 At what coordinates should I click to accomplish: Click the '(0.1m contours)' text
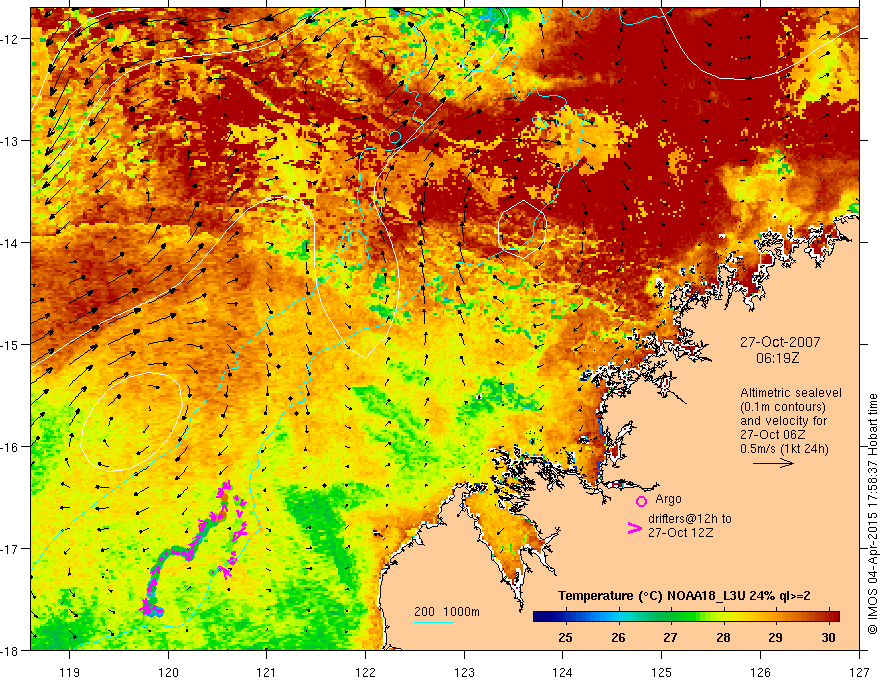(x=783, y=407)
